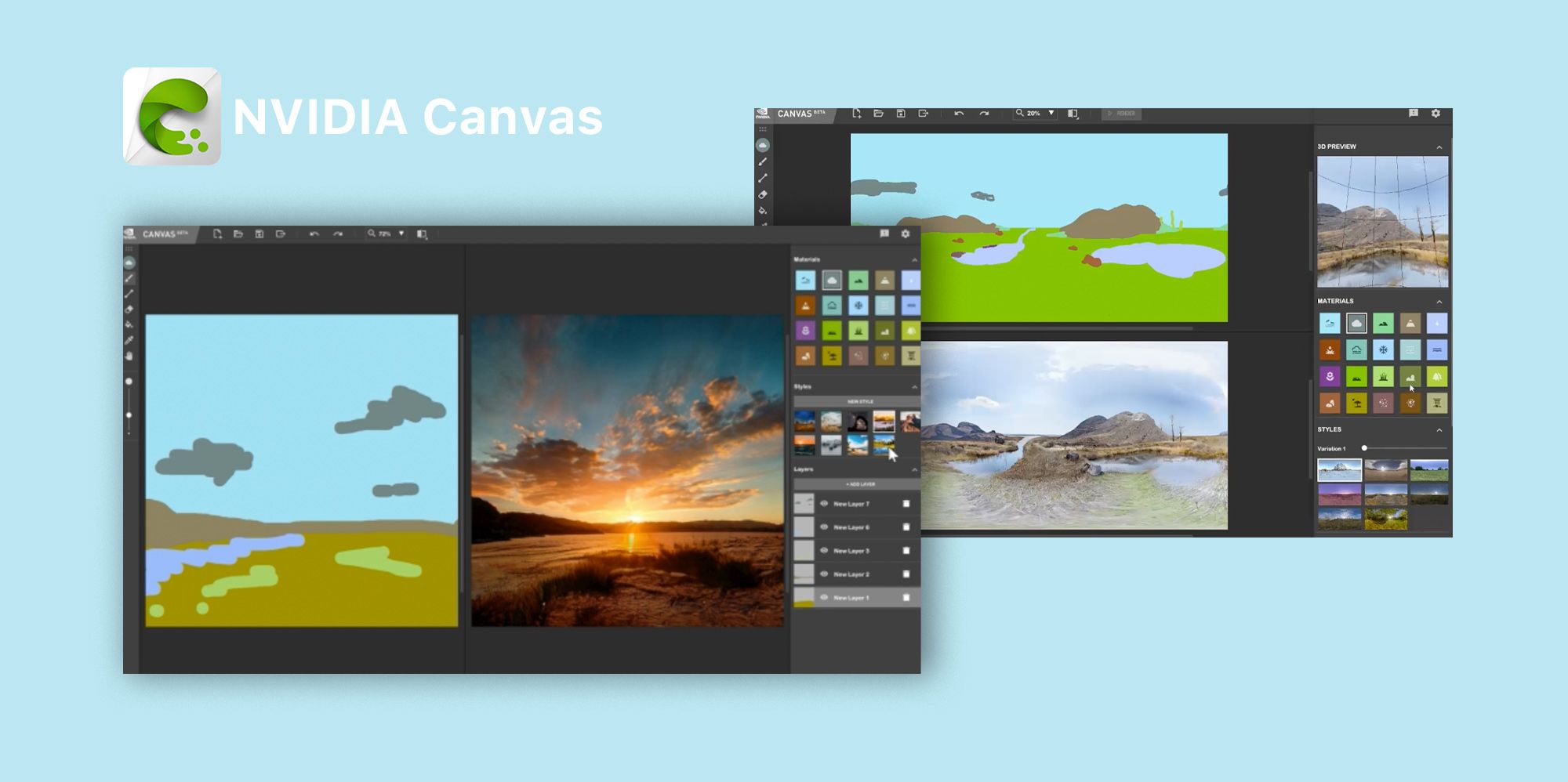Pick the purple flower material in front window
Image resolution: width=1568 pixels, height=782 pixels.
pos(805,331)
